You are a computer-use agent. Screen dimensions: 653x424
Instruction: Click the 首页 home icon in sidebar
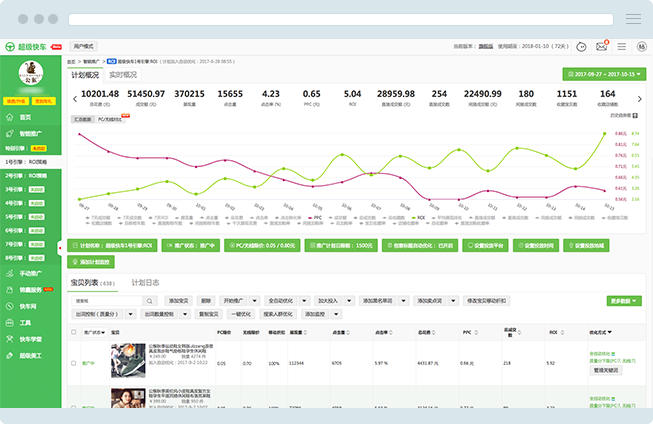click(x=10, y=118)
